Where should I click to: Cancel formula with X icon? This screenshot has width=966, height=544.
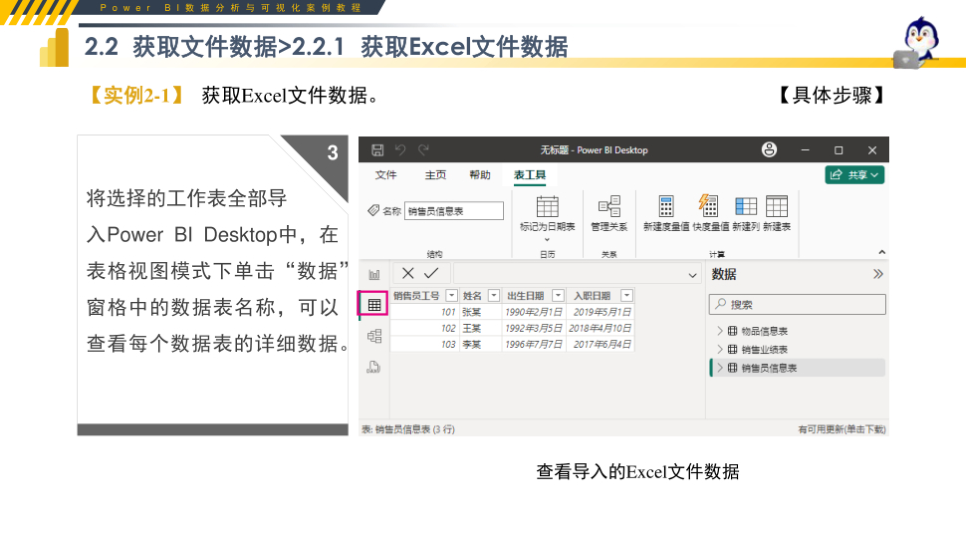[x=408, y=273]
